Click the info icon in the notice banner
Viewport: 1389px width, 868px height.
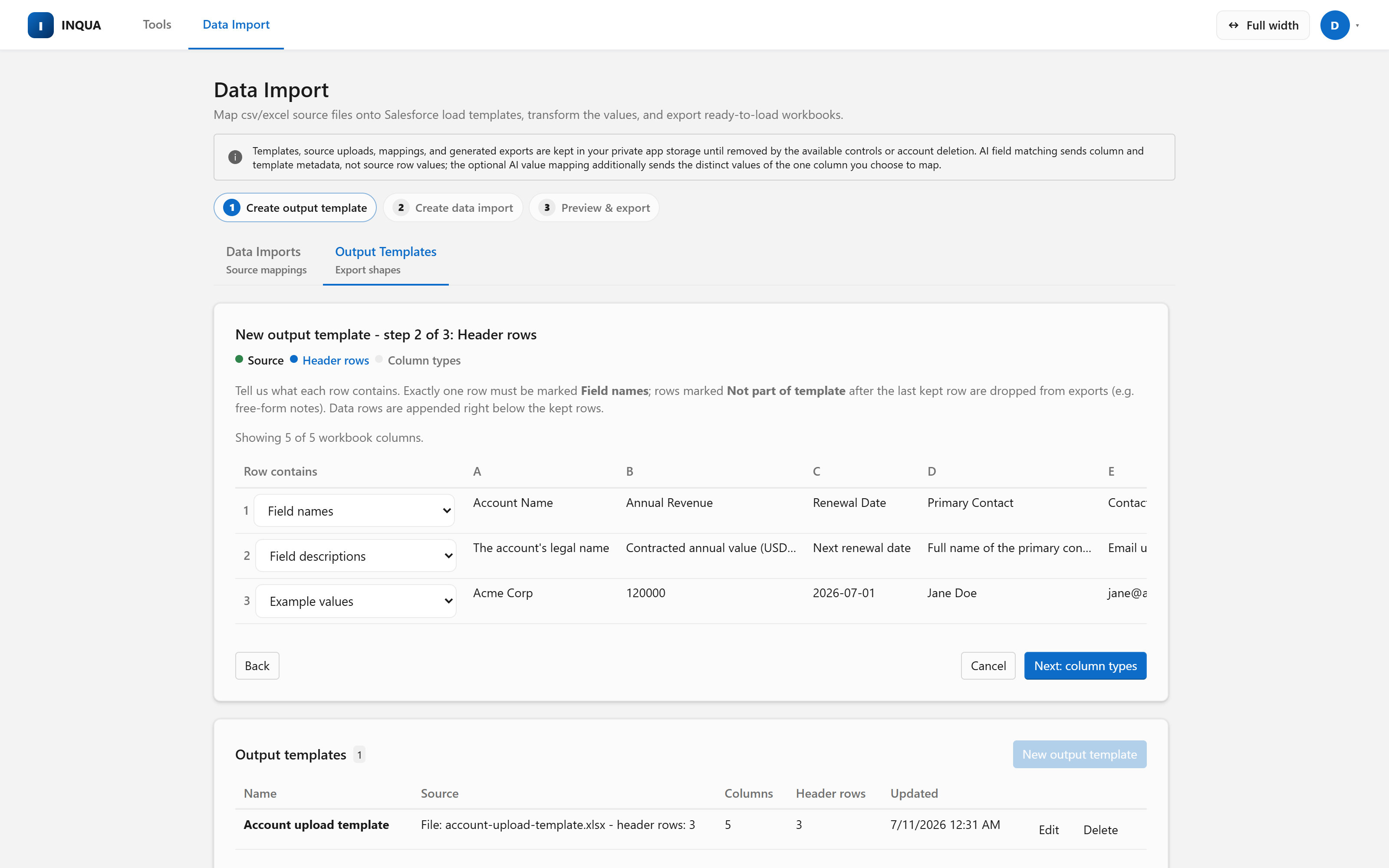pyautogui.click(x=235, y=157)
